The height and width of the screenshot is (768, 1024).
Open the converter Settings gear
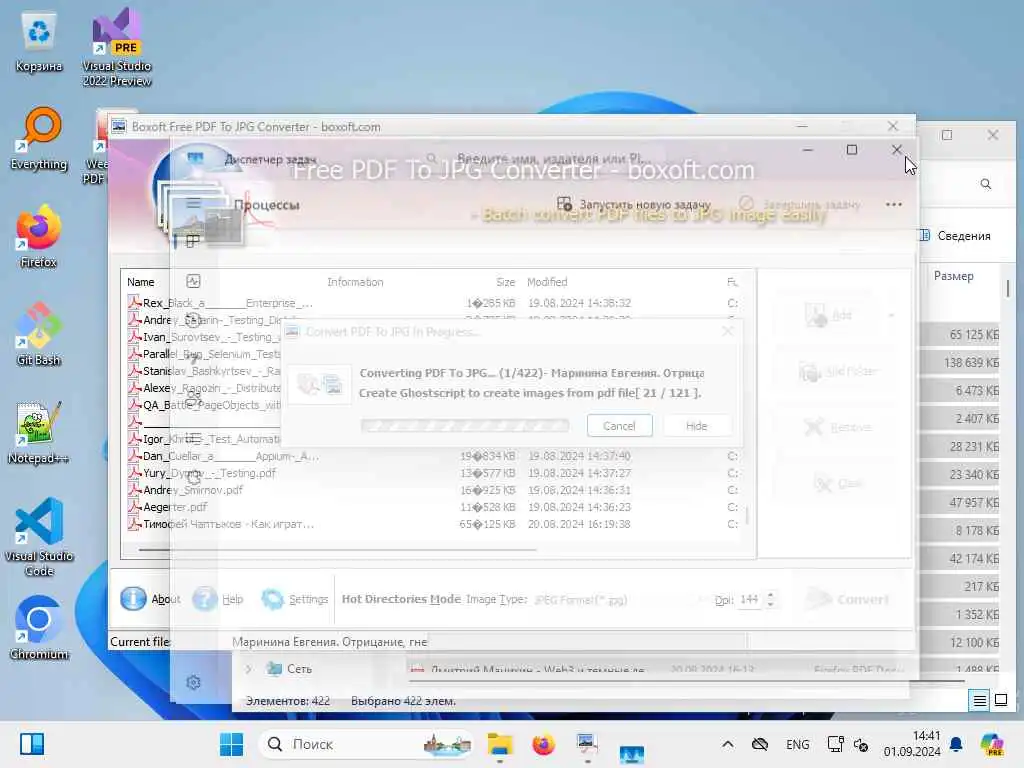[x=295, y=599]
